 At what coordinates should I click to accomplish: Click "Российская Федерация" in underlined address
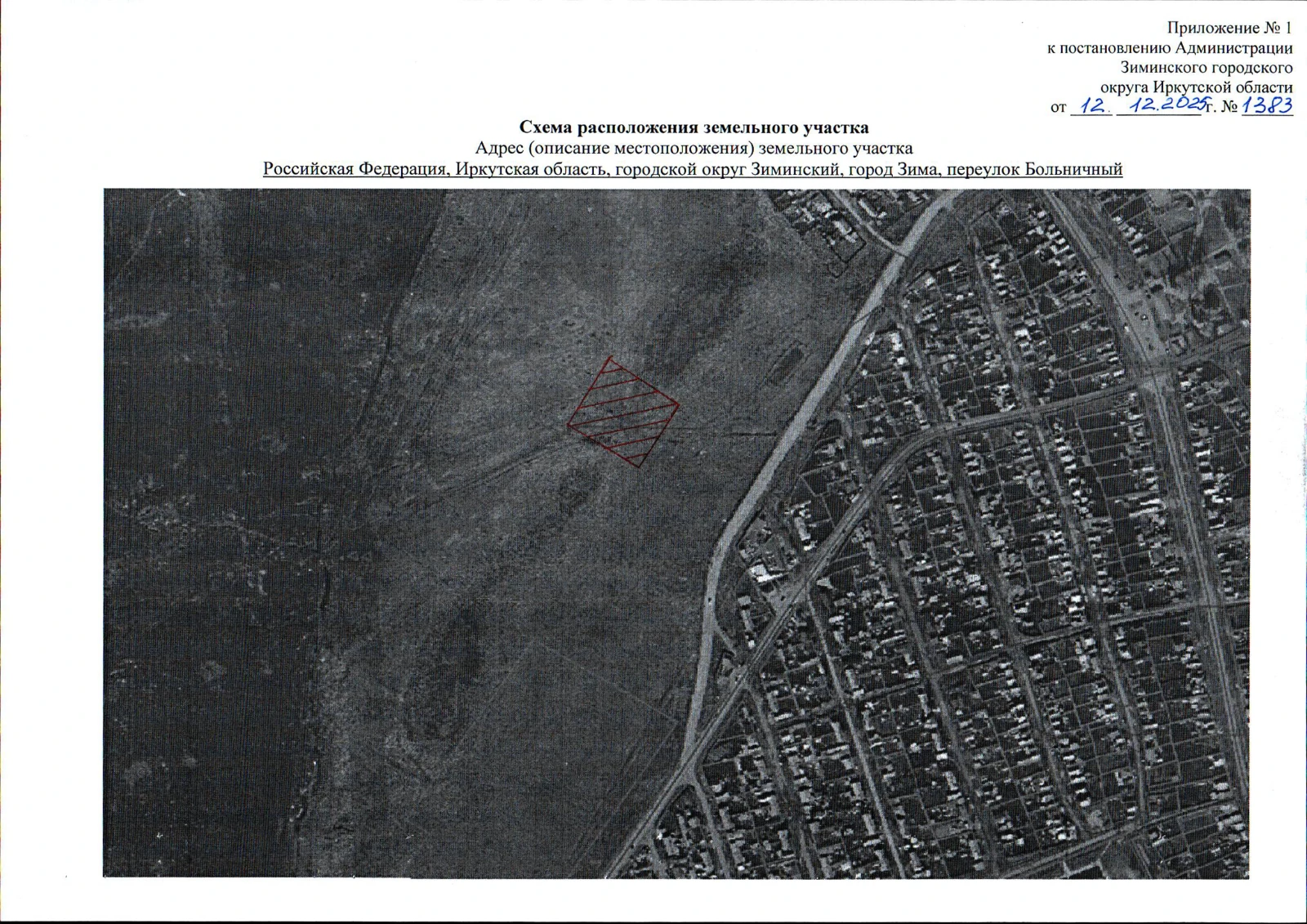tap(355, 170)
